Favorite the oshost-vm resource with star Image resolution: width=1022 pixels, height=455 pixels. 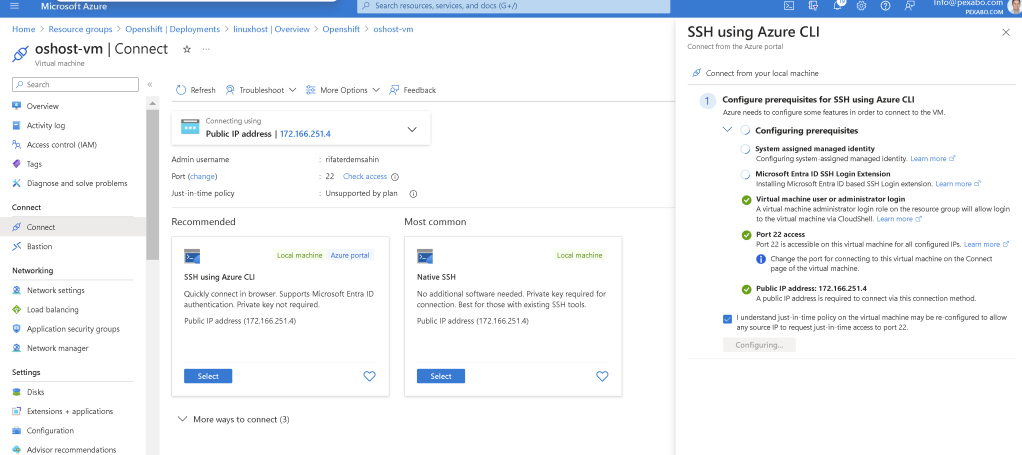[x=186, y=49]
